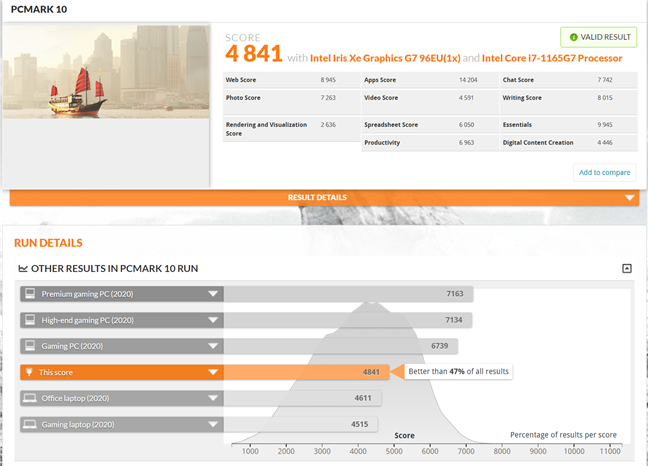Click the Run Details heading
This screenshot has width=648, height=466.
point(48,243)
